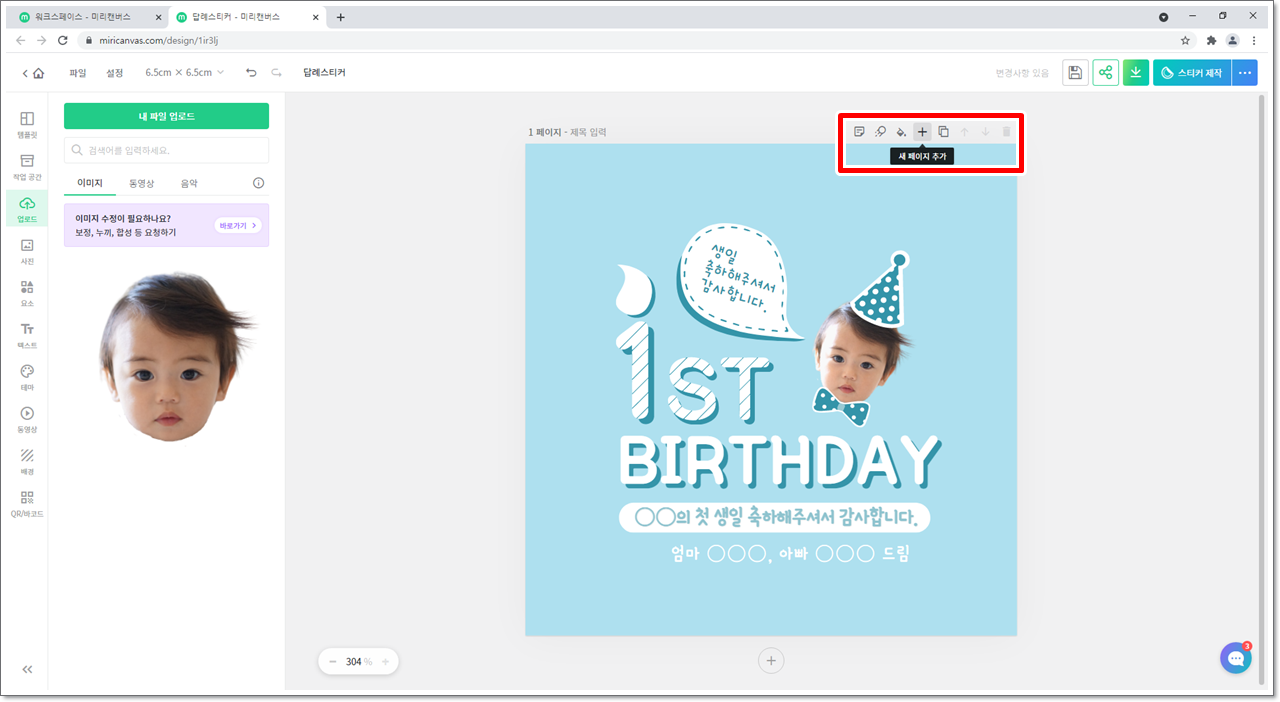Click the 바로가기 link in banner
This screenshot has height=702, width=1280.
238,226
